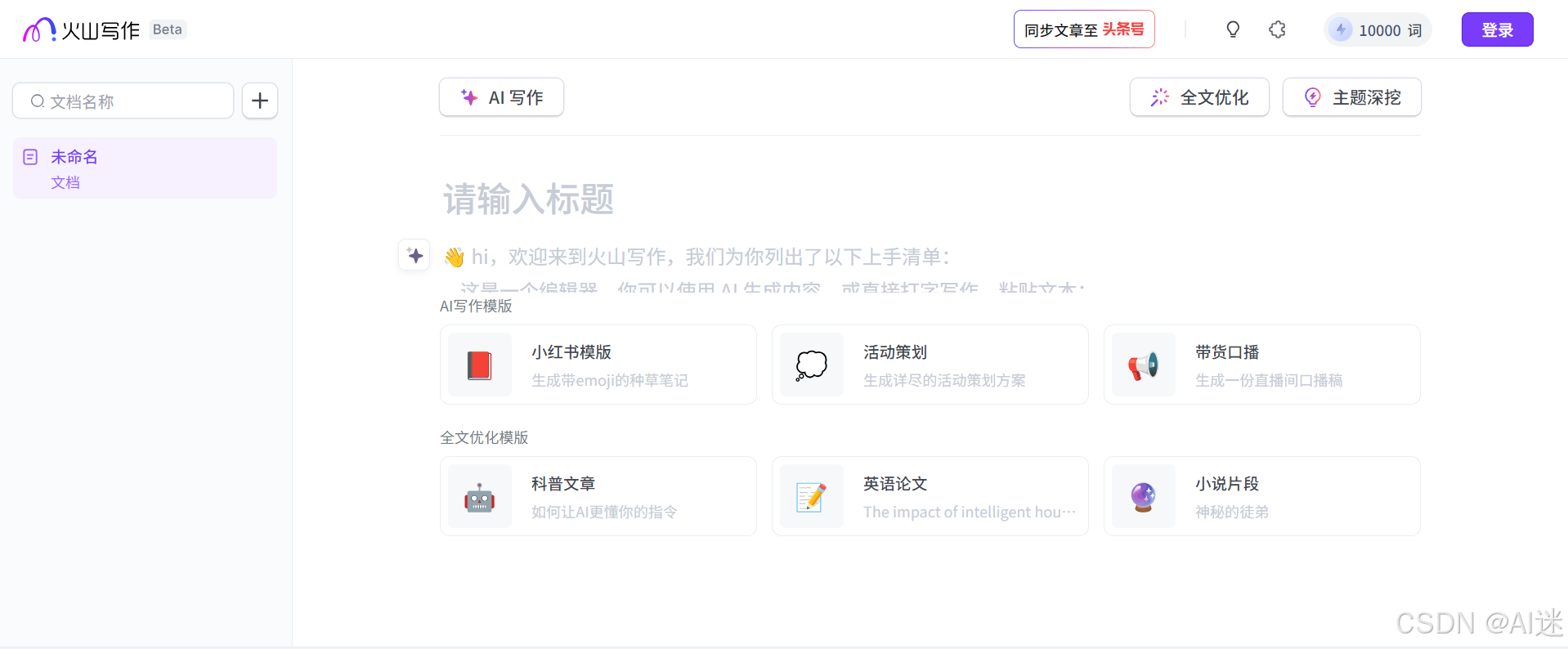Click the 登录 login button

click(x=1497, y=29)
